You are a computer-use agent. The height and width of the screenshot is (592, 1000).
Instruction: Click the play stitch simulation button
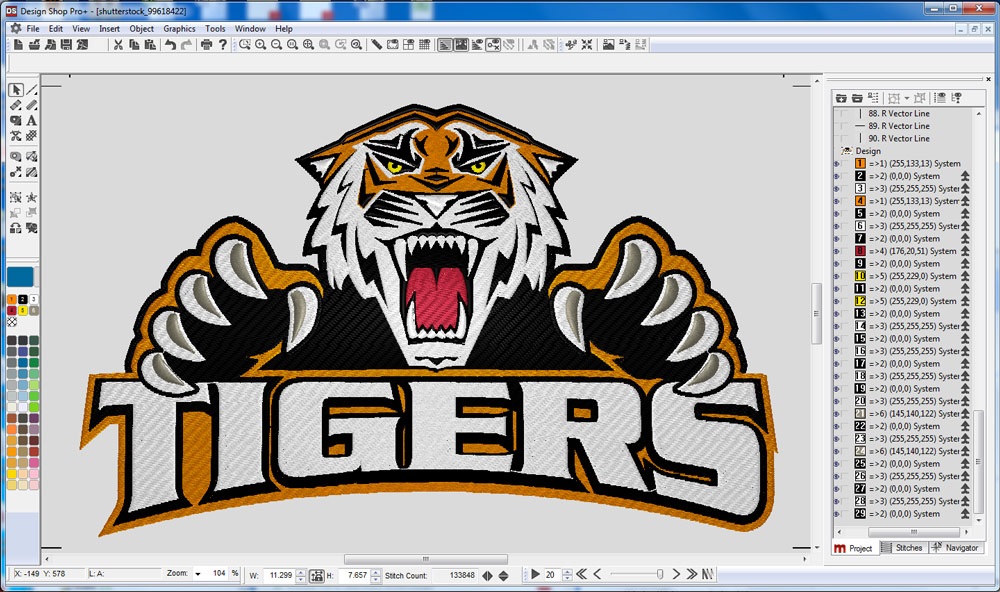[x=535, y=575]
